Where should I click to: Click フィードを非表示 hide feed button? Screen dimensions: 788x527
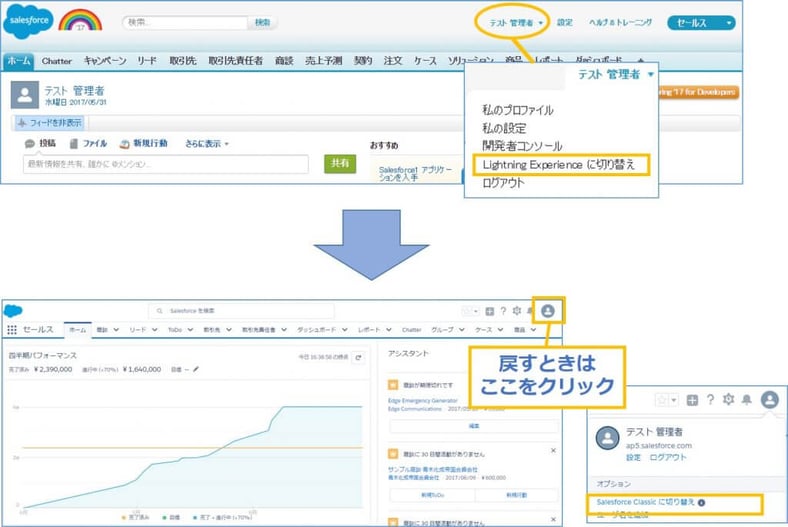pyautogui.click(x=49, y=123)
